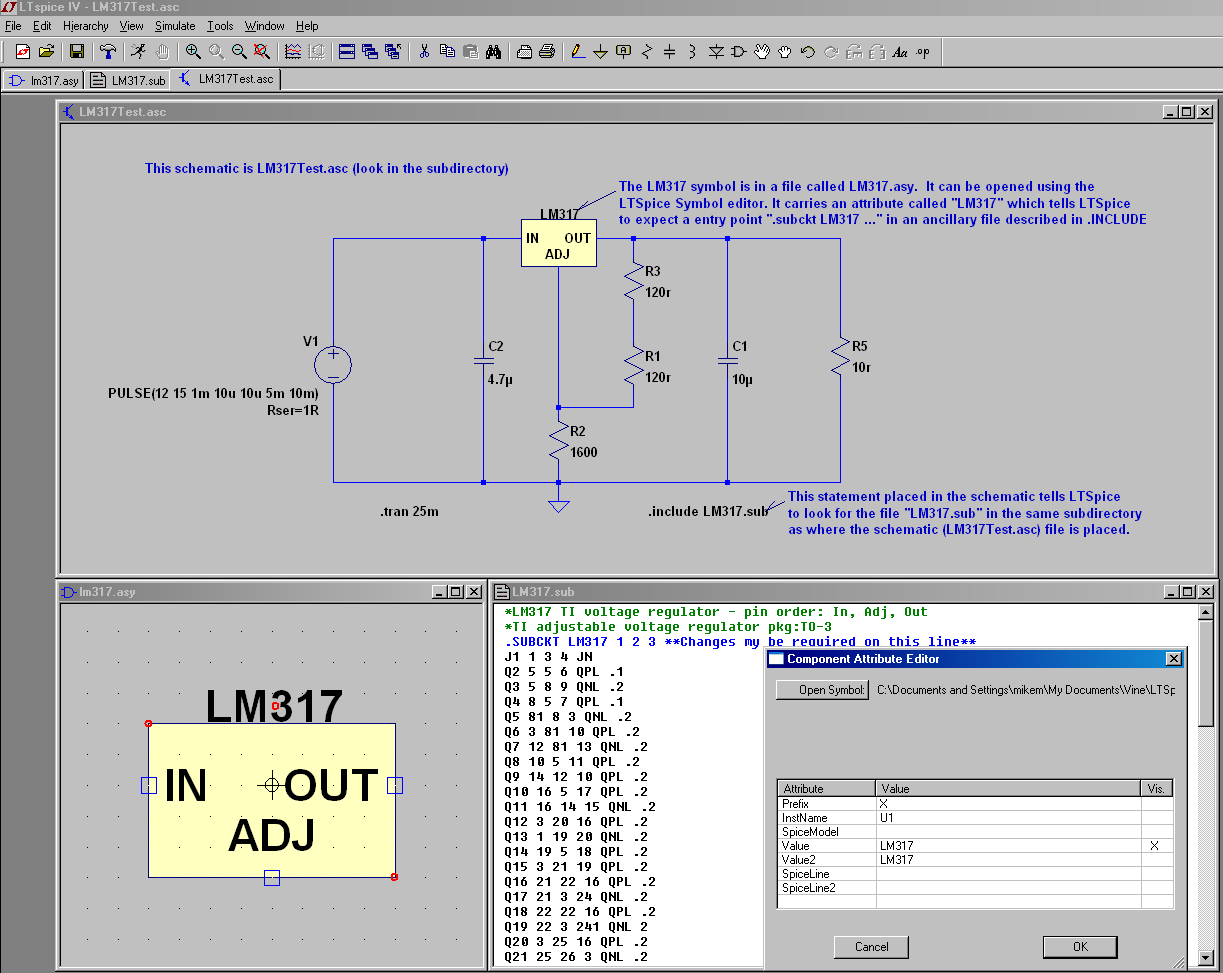This screenshot has width=1223, height=973.
Task: Run the simulation with the running-man icon
Action: [x=138, y=52]
